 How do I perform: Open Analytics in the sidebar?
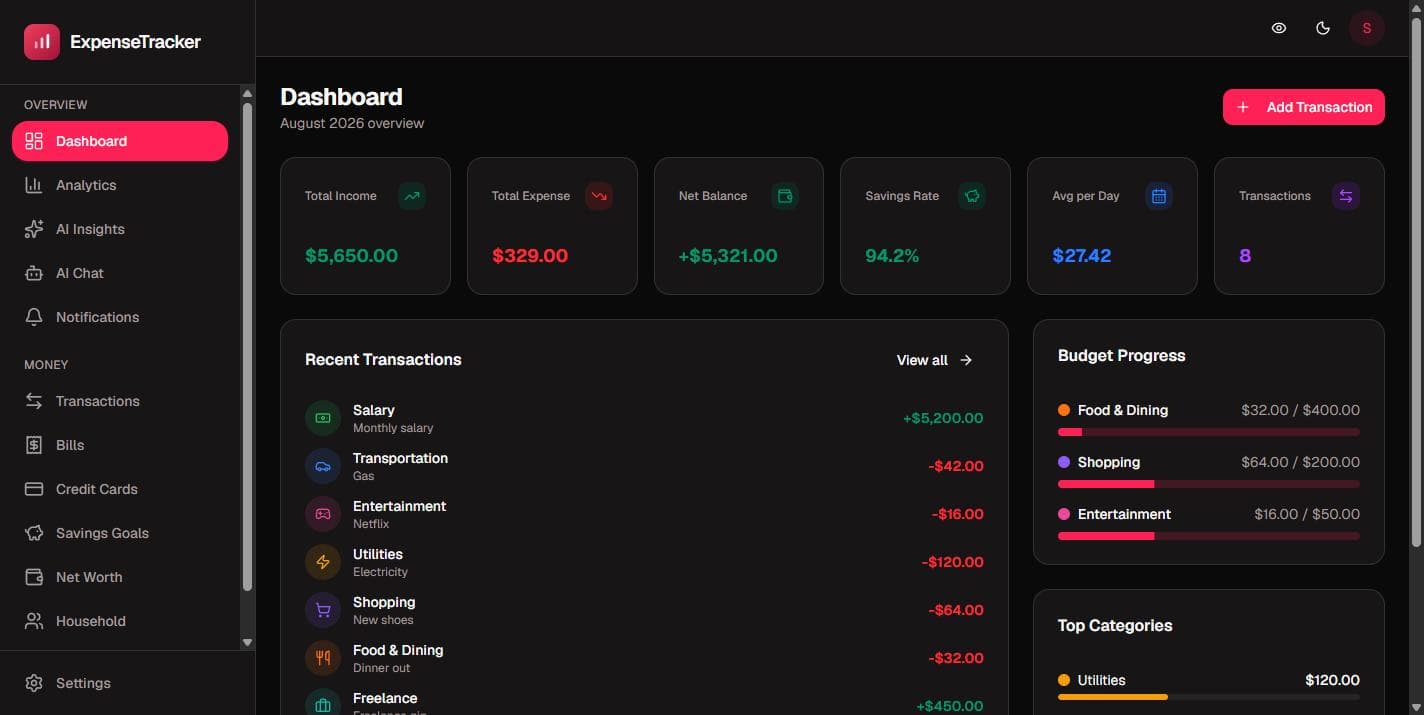[120, 185]
